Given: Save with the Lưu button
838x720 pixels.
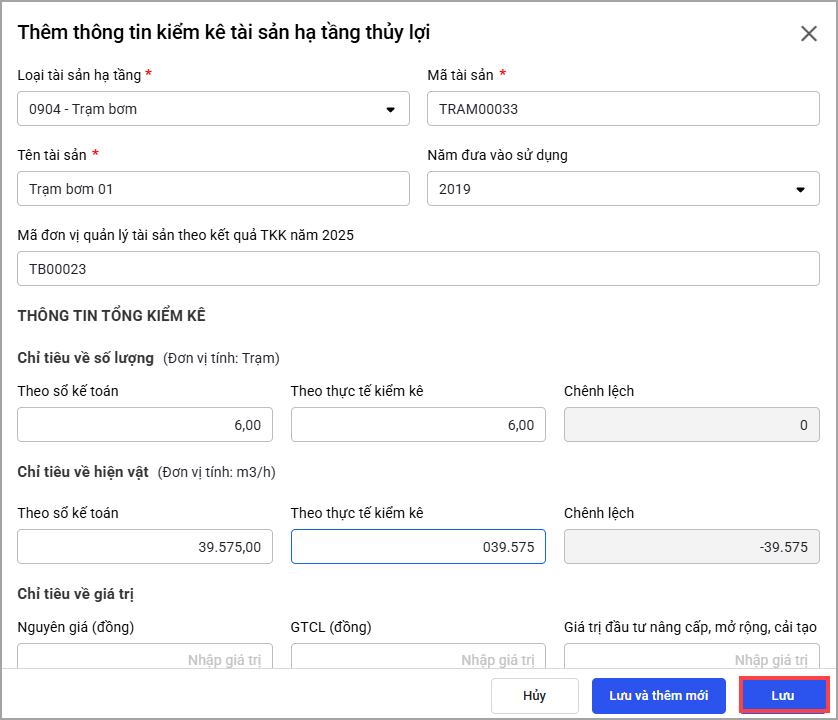Looking at the screenshot, I should tap(784, 695).
